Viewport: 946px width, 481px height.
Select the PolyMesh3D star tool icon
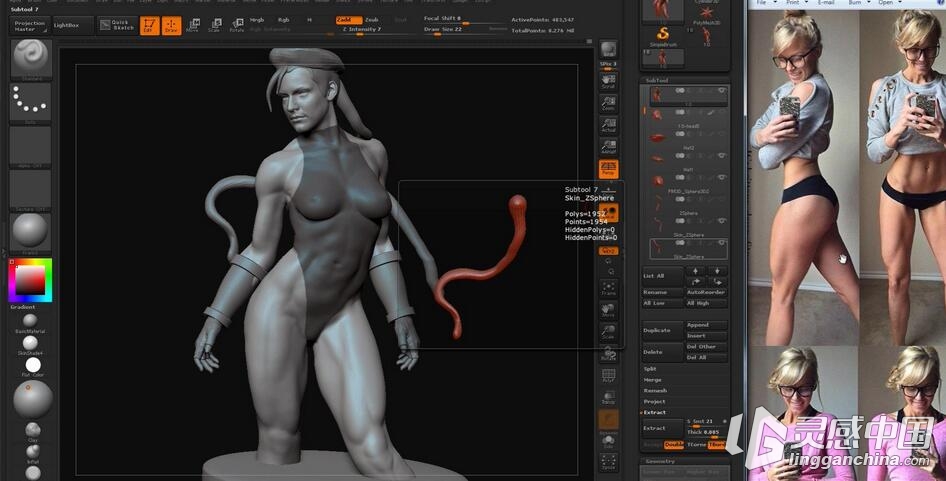[706, 14]
